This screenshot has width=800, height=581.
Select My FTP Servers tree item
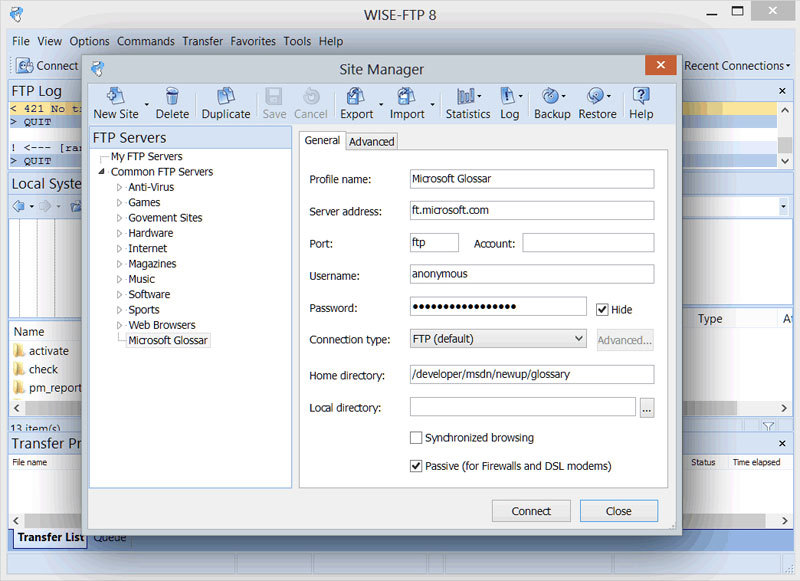(x=146, y=157)
